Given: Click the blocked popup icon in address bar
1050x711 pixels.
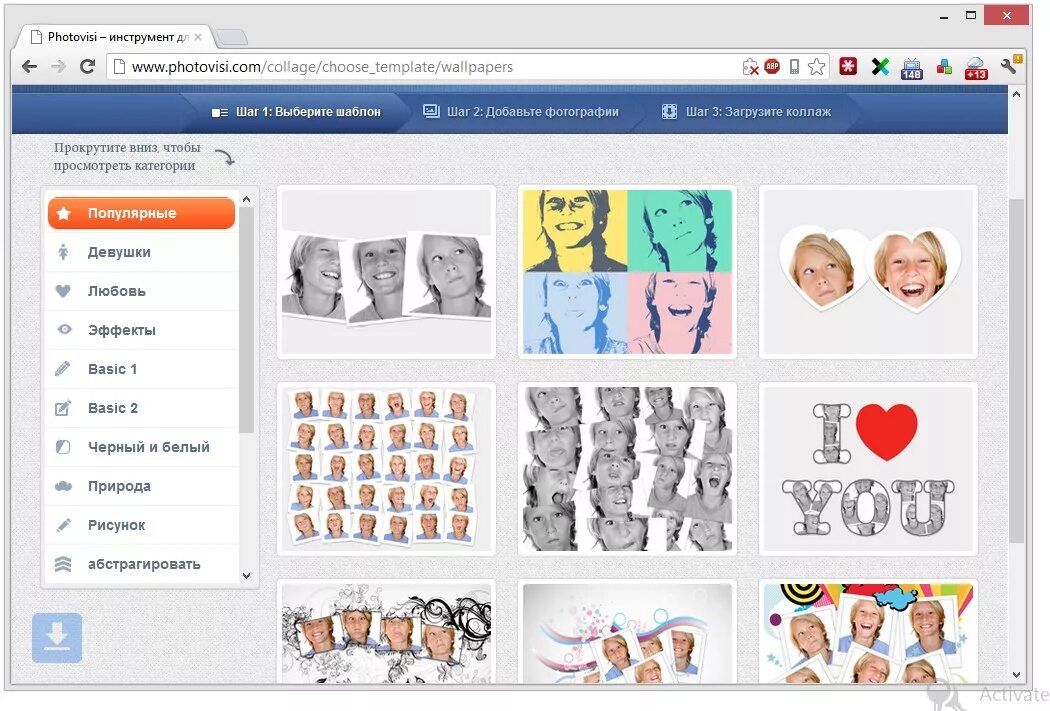Looking at the screenshot, I should 750,66.
